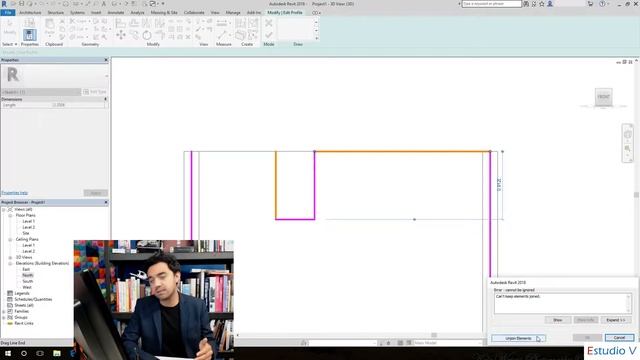Collapse the Views (all) tree node
640x360 pixels.
point(4,209)
